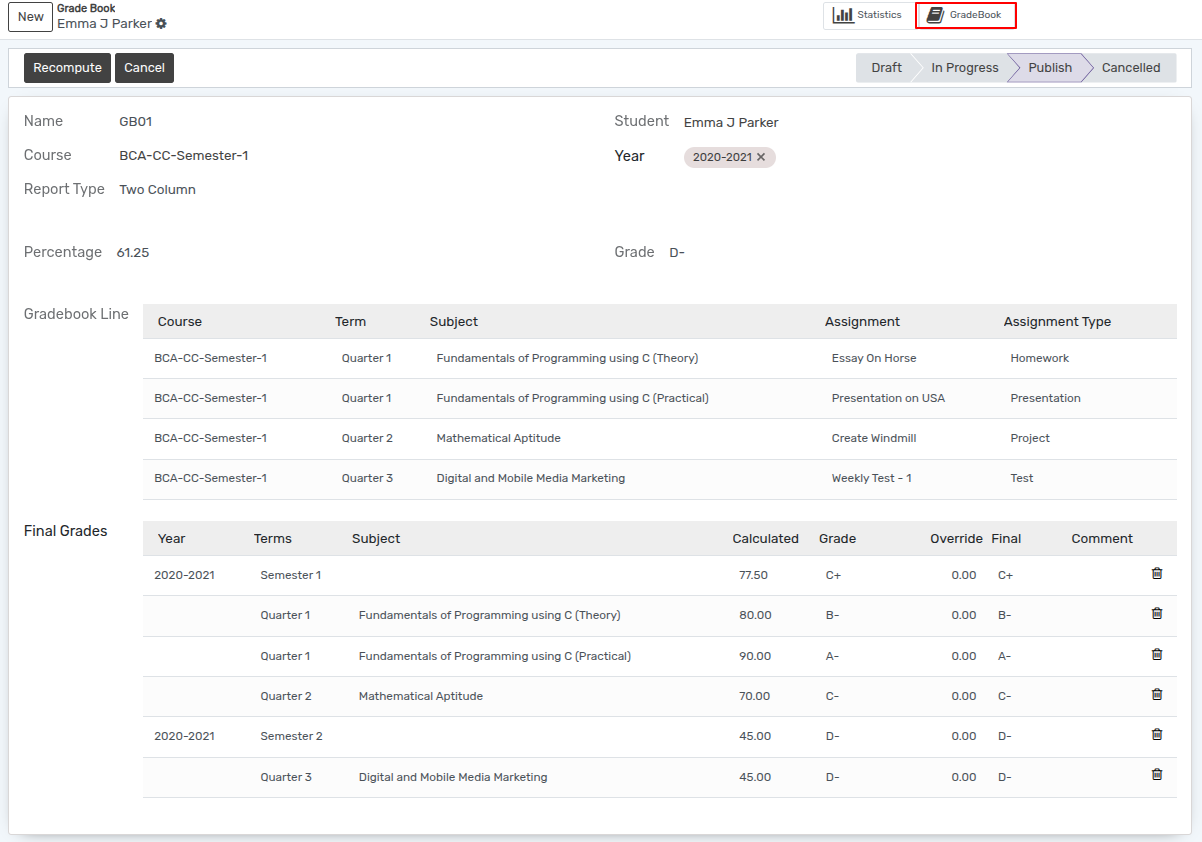Click the Cancel button
1202x842 pixels.
(144, 68)
